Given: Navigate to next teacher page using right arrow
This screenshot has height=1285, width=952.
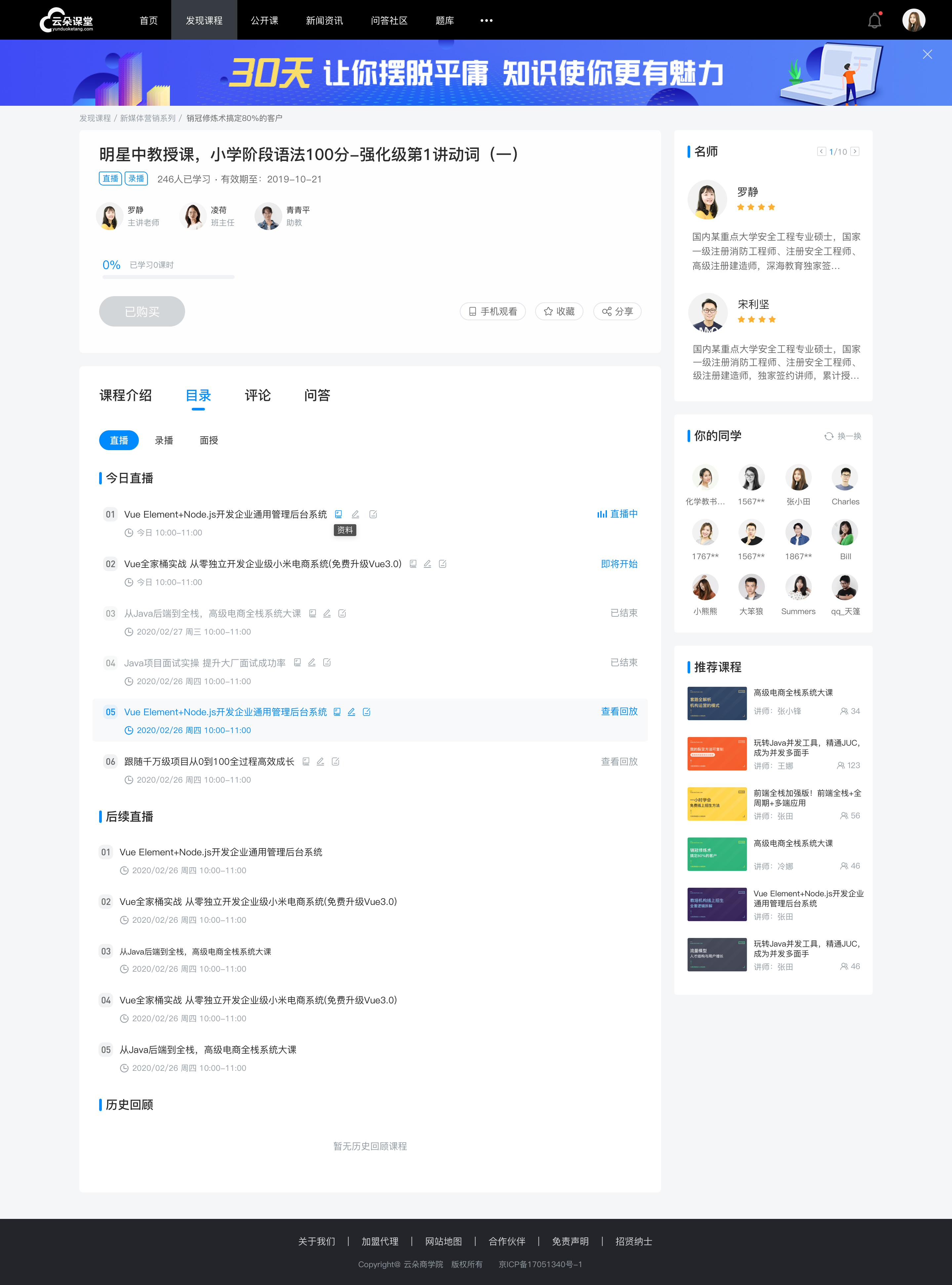Looking at the screenshot, I should 857,152.
